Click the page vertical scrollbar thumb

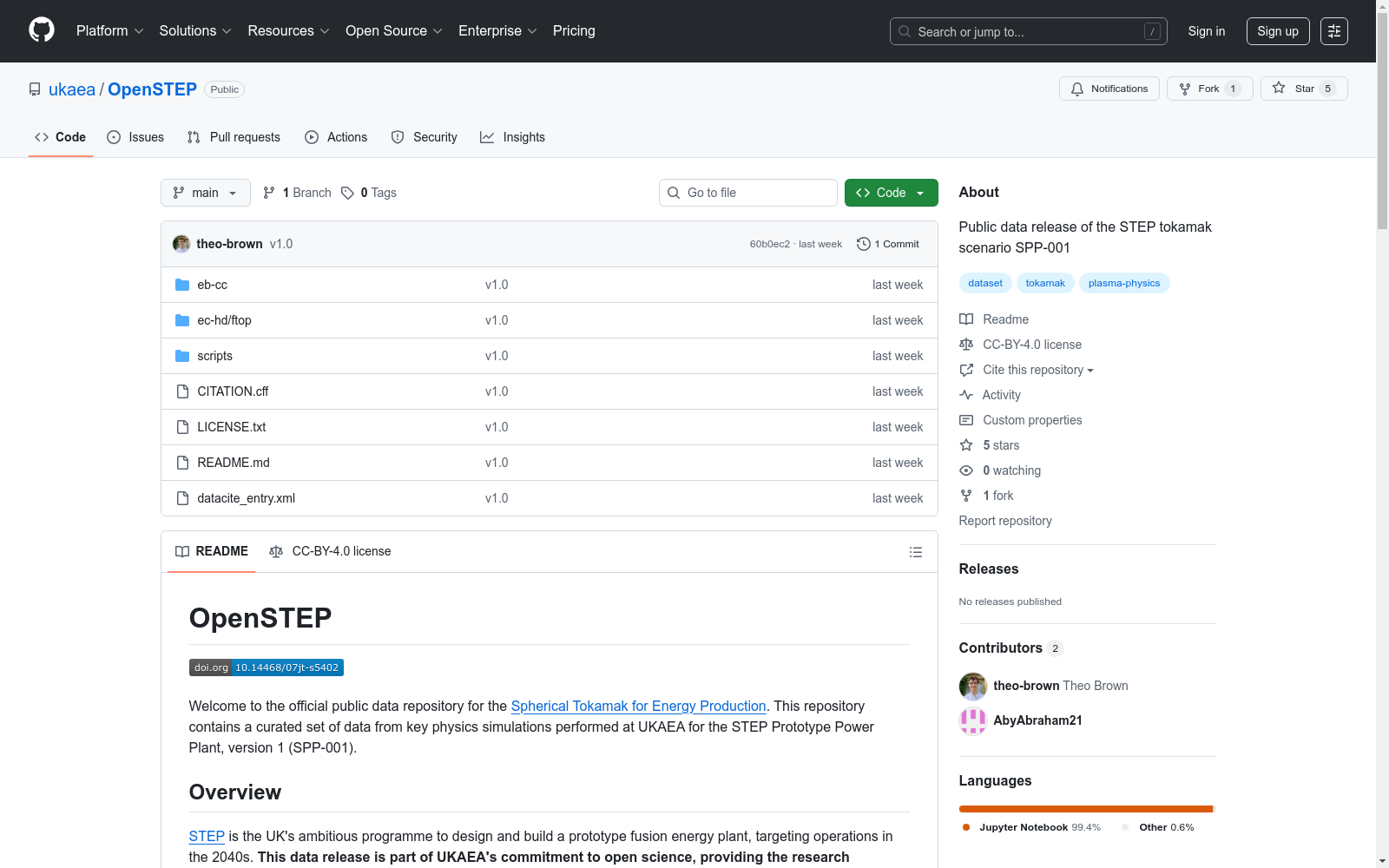pos(1382,122)
